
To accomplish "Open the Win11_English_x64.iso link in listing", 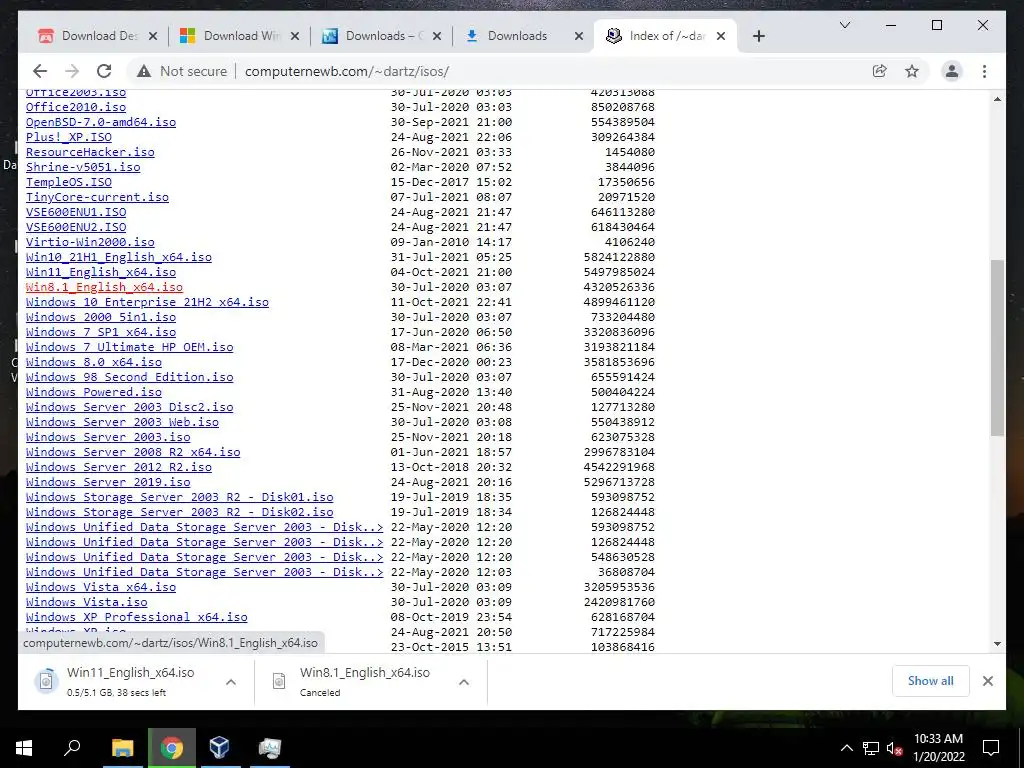I will [101, 272].
